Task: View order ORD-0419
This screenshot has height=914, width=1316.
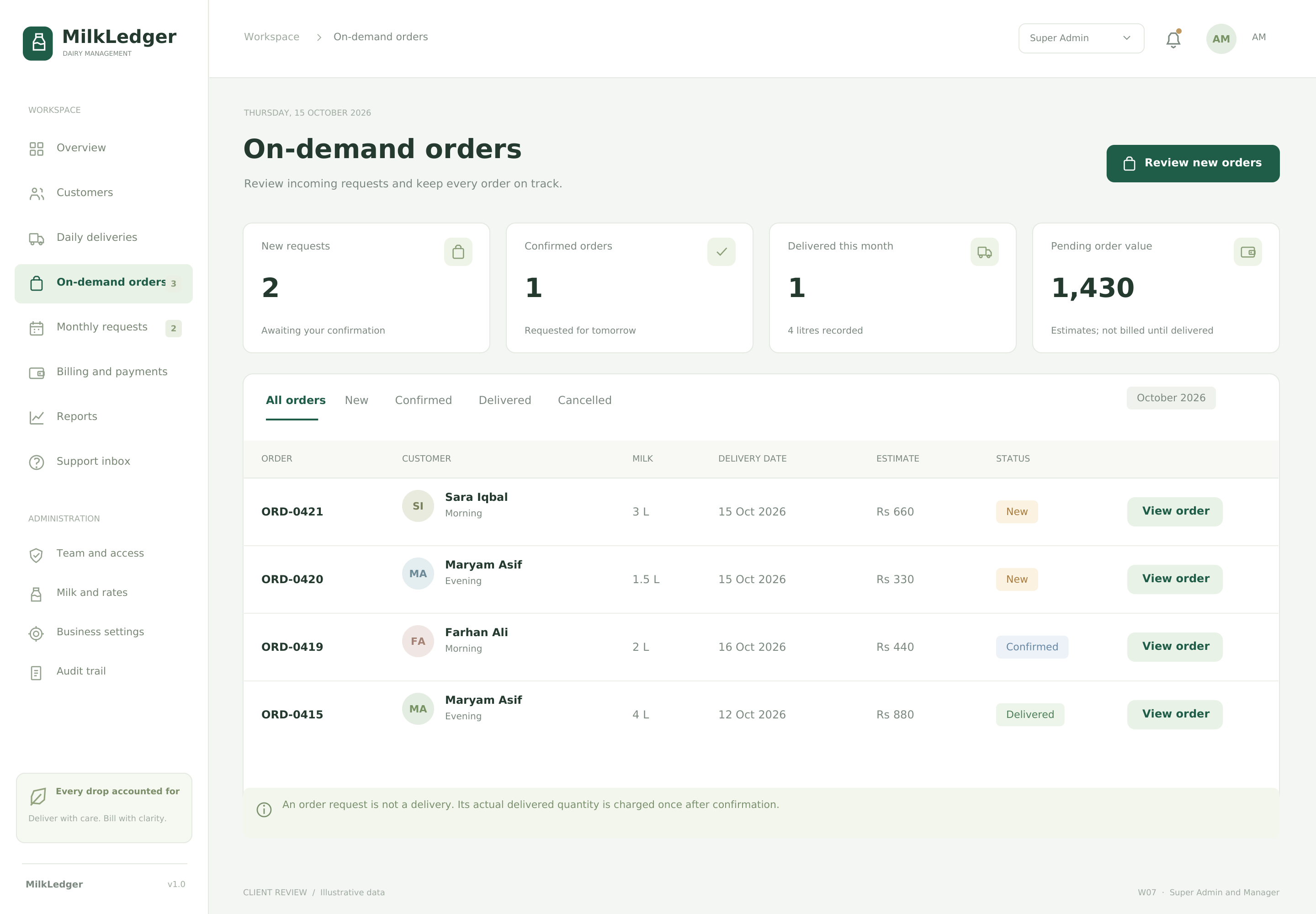Action: pyautogui.click(x=1174, y=647)
